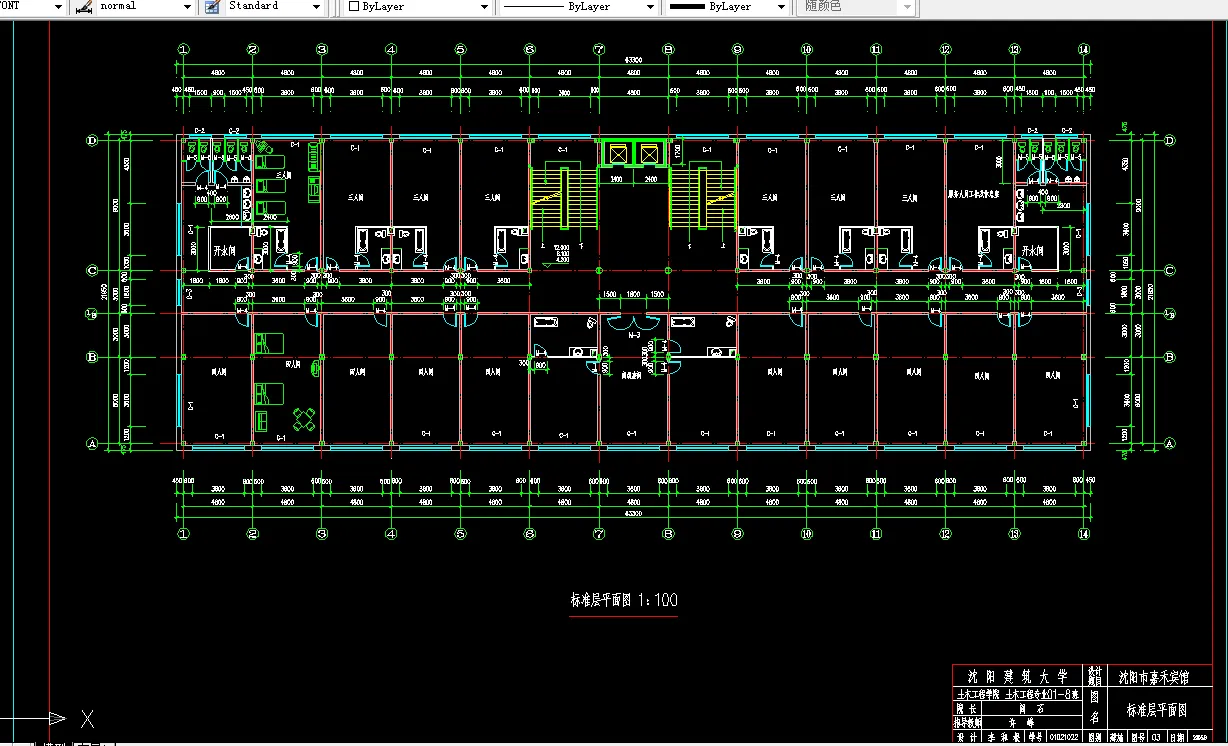Select the left elevator symbol
1228x746 pixels.
click(616, 154)
